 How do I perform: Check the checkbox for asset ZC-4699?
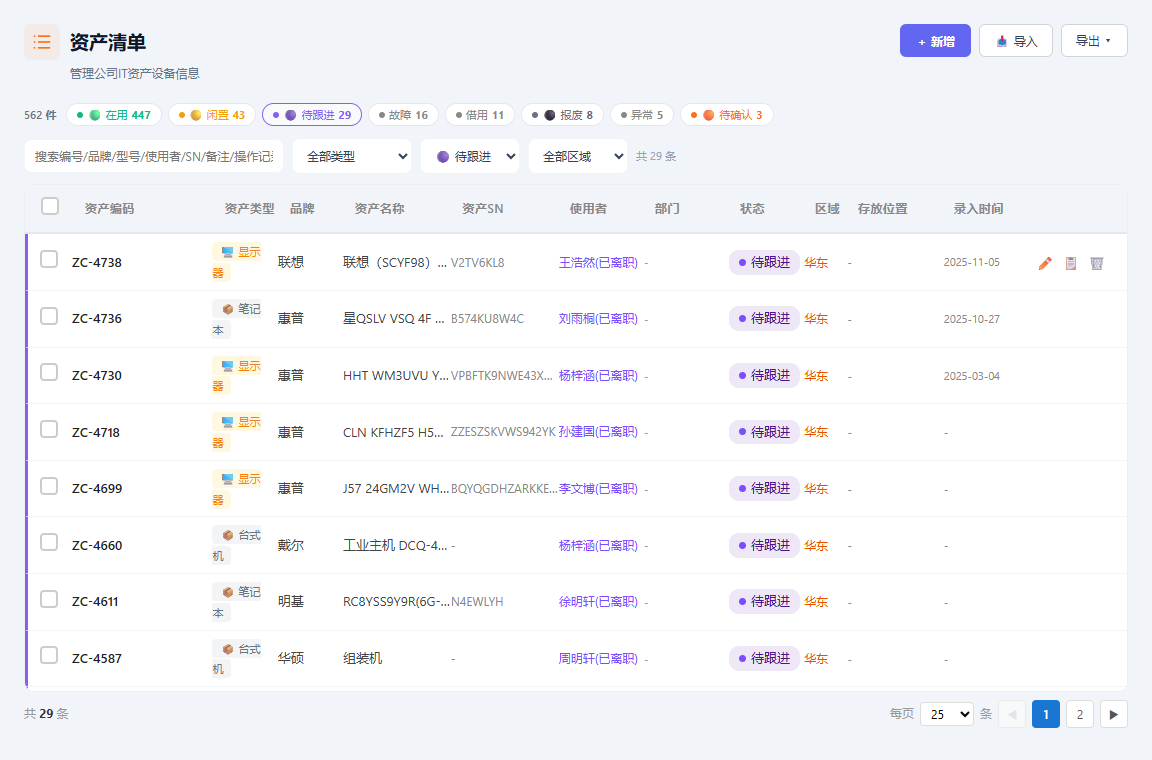click(49, 486)
